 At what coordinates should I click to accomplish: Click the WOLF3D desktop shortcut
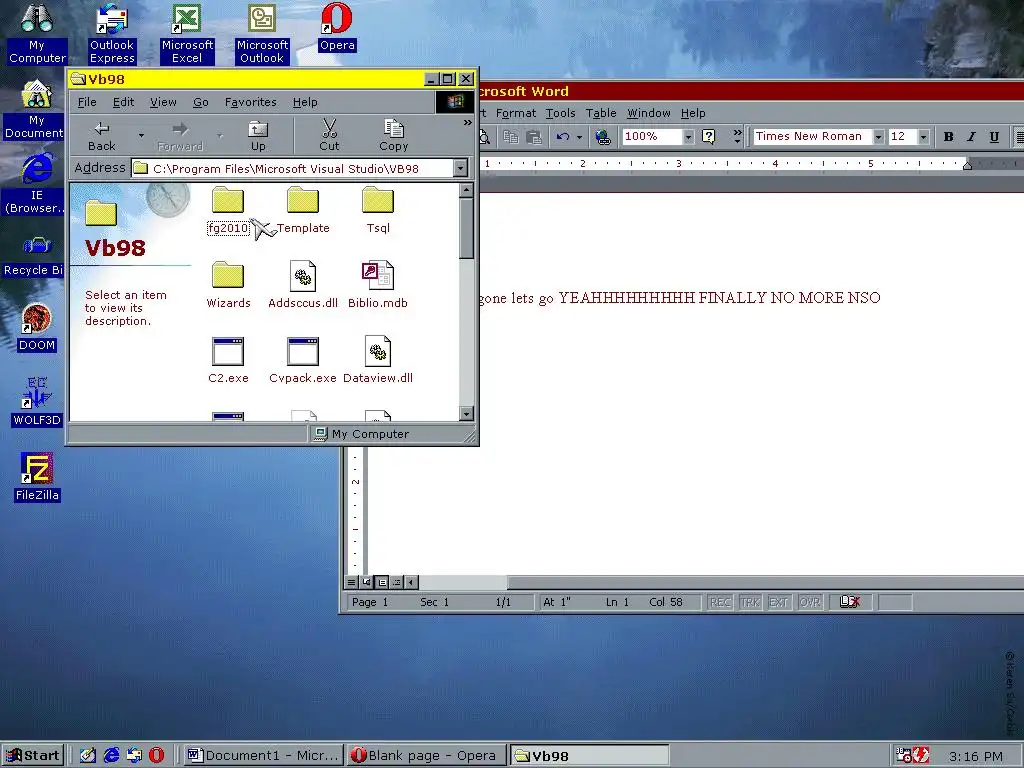[37, 402]
